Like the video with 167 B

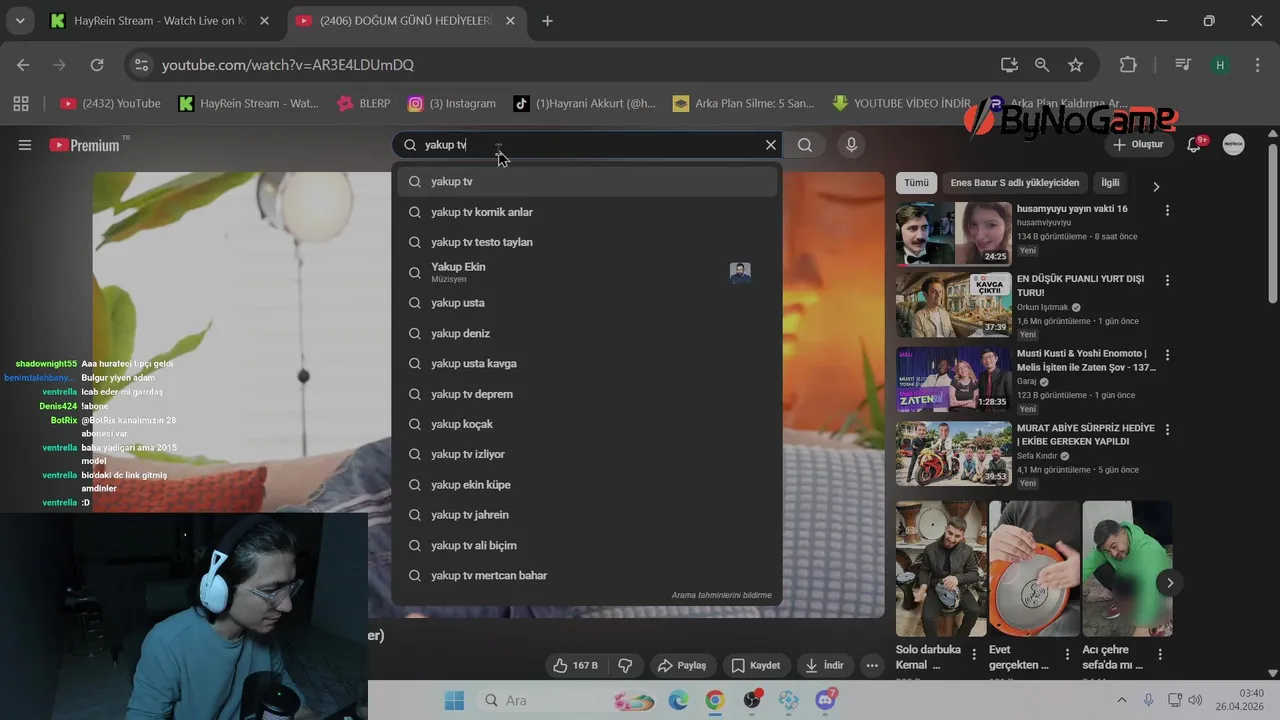coord(576,665)
